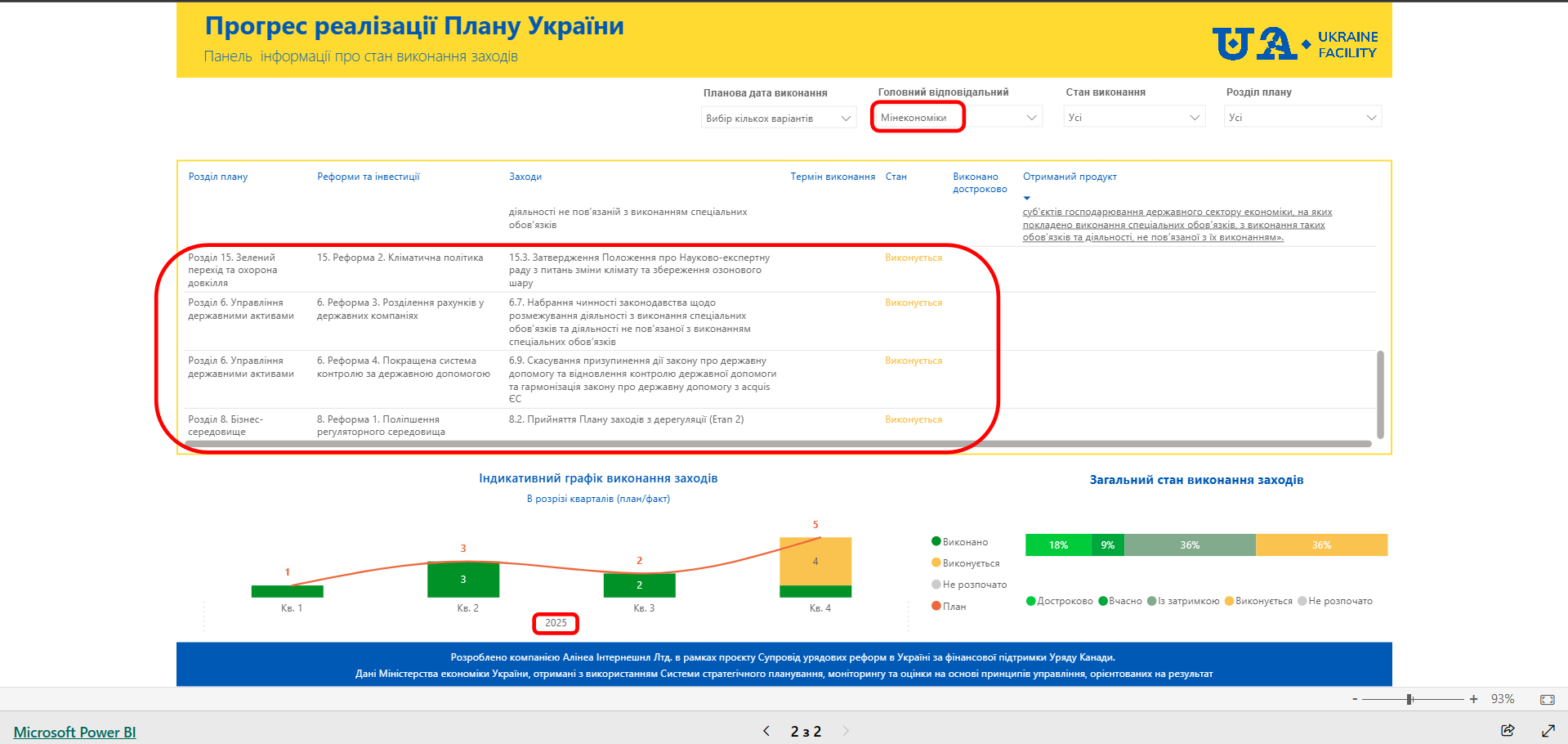The height and width of the screenshot is (744, 1568).
Task: Click the table vertical scrollbar
Action: [x=1380, y=395]
